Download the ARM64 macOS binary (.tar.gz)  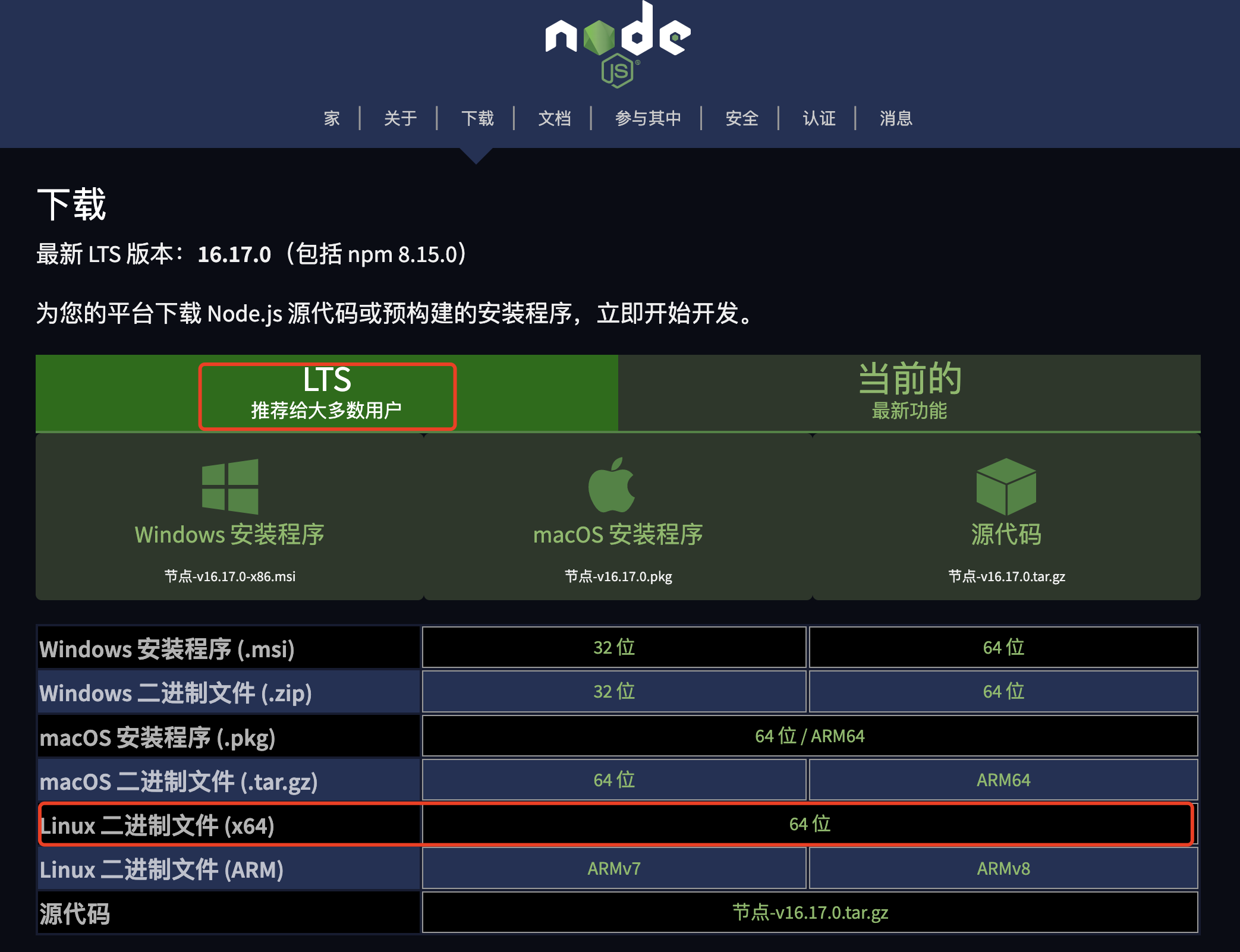click(1003, 780)
